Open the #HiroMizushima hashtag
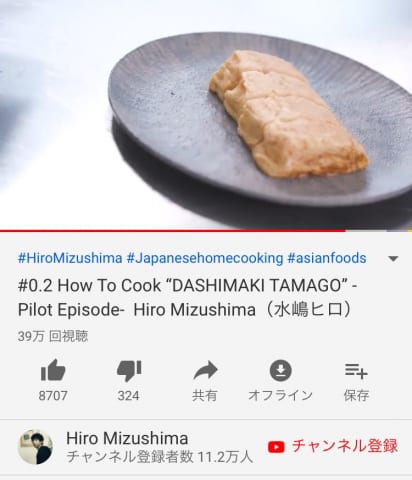This screenshot has width=412, height=480. [x=70, y=258]
